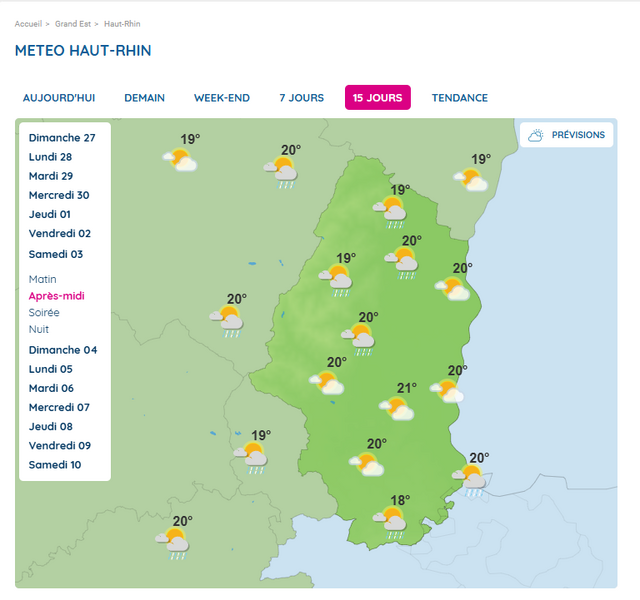The height and width of the screenshot is (600, 640).
Task: Open the PRÉVISIONS button
Action: 567,135
